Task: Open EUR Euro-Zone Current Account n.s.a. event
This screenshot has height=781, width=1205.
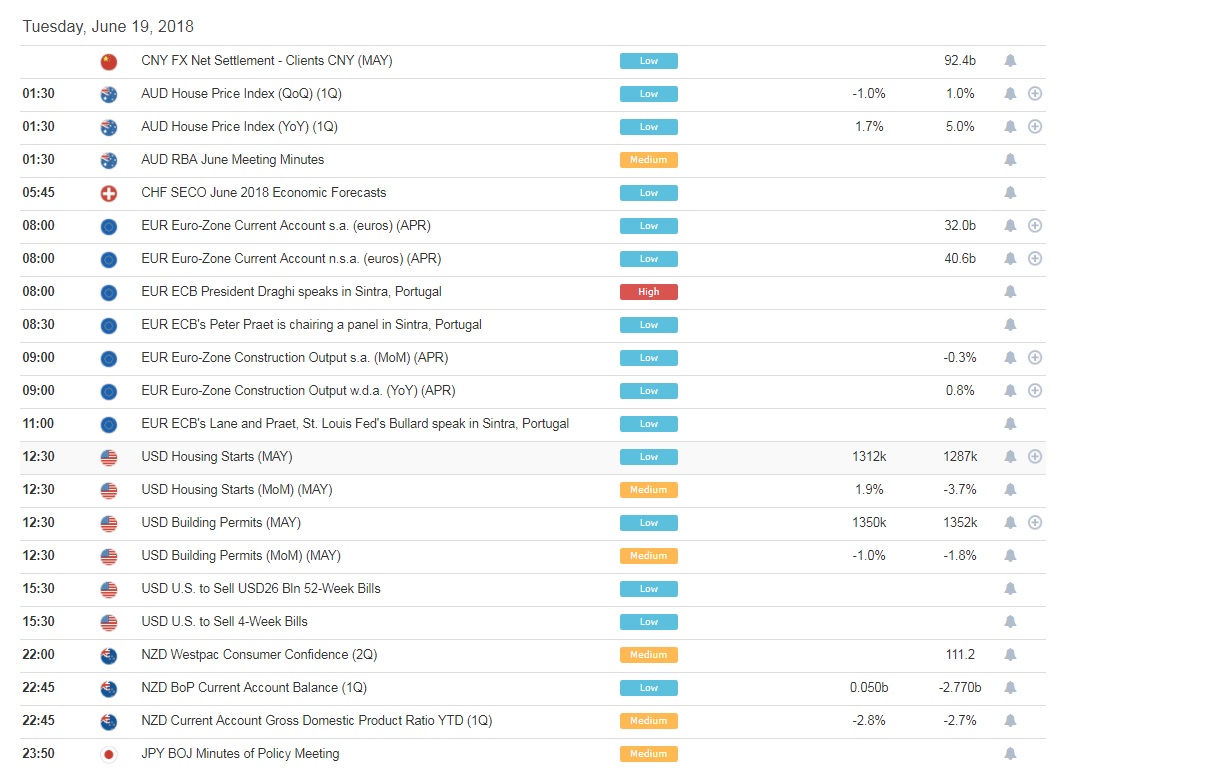Action: 291,259
